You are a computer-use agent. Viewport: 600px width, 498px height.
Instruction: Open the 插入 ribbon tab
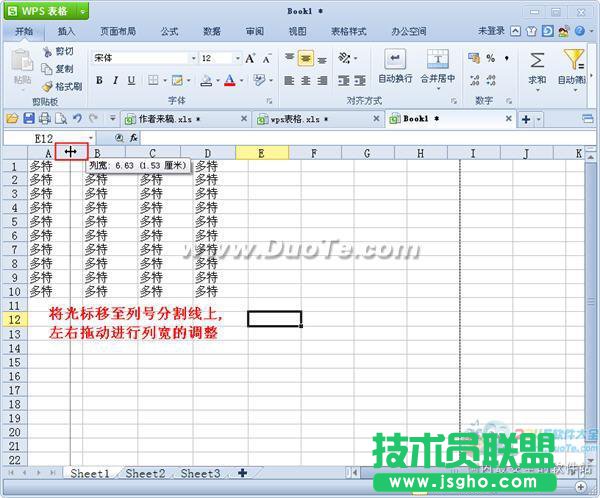click(x=66, y=31)
